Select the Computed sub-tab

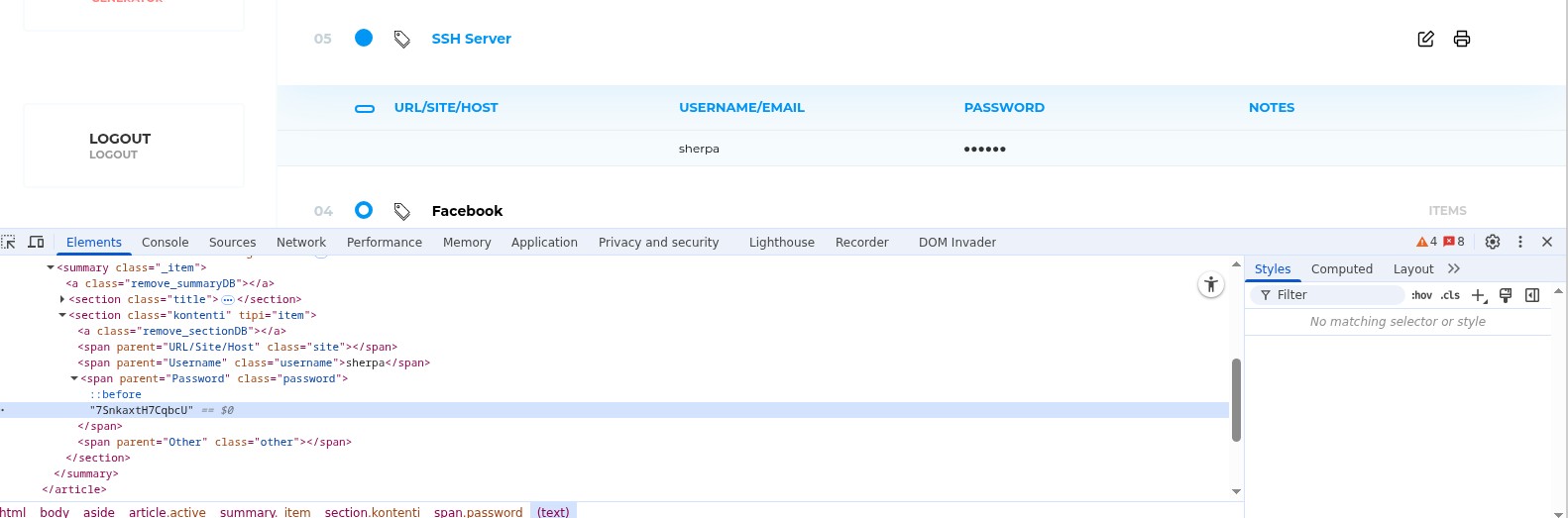point(1341,268)
